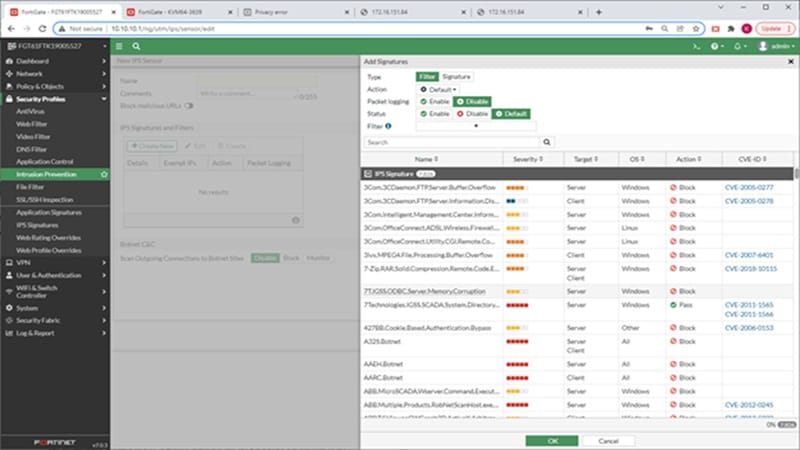Toggle the sidebar hamburger menu
Viewport: 800px width, 450px height.
point(119,46)
